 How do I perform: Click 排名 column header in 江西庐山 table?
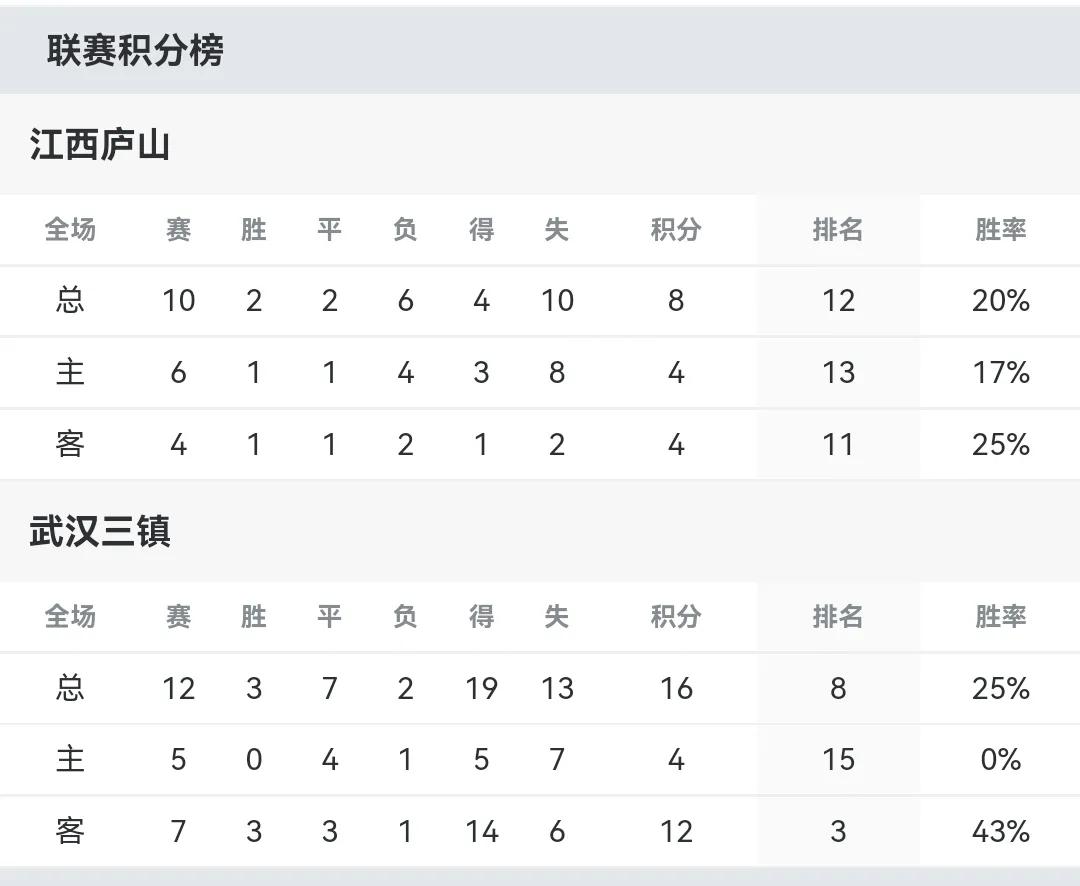click(x=838, y=230)
